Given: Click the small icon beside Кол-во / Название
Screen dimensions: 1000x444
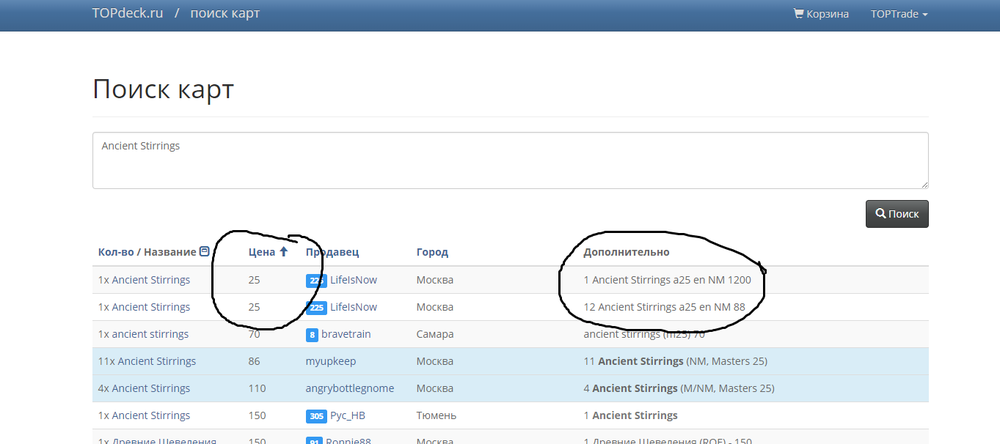Looking at the screenshot, I should tap(205, 252).
